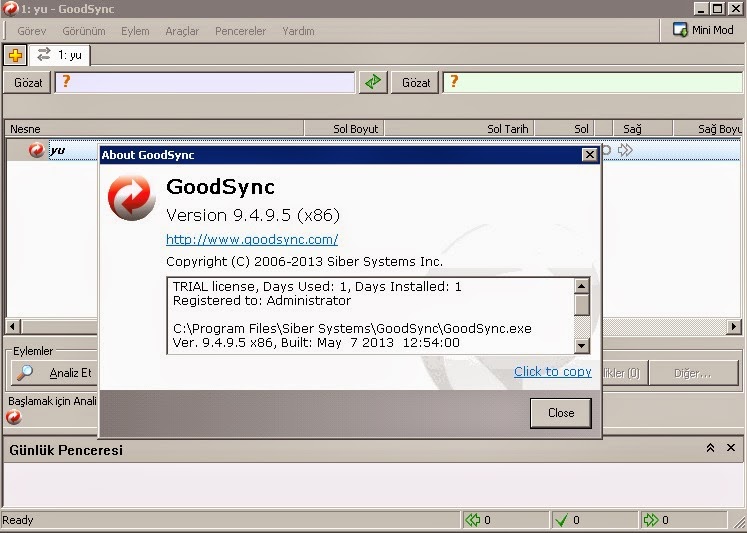
Task: Click scroll down arrow in license info box
Action: tap(582, 346)
